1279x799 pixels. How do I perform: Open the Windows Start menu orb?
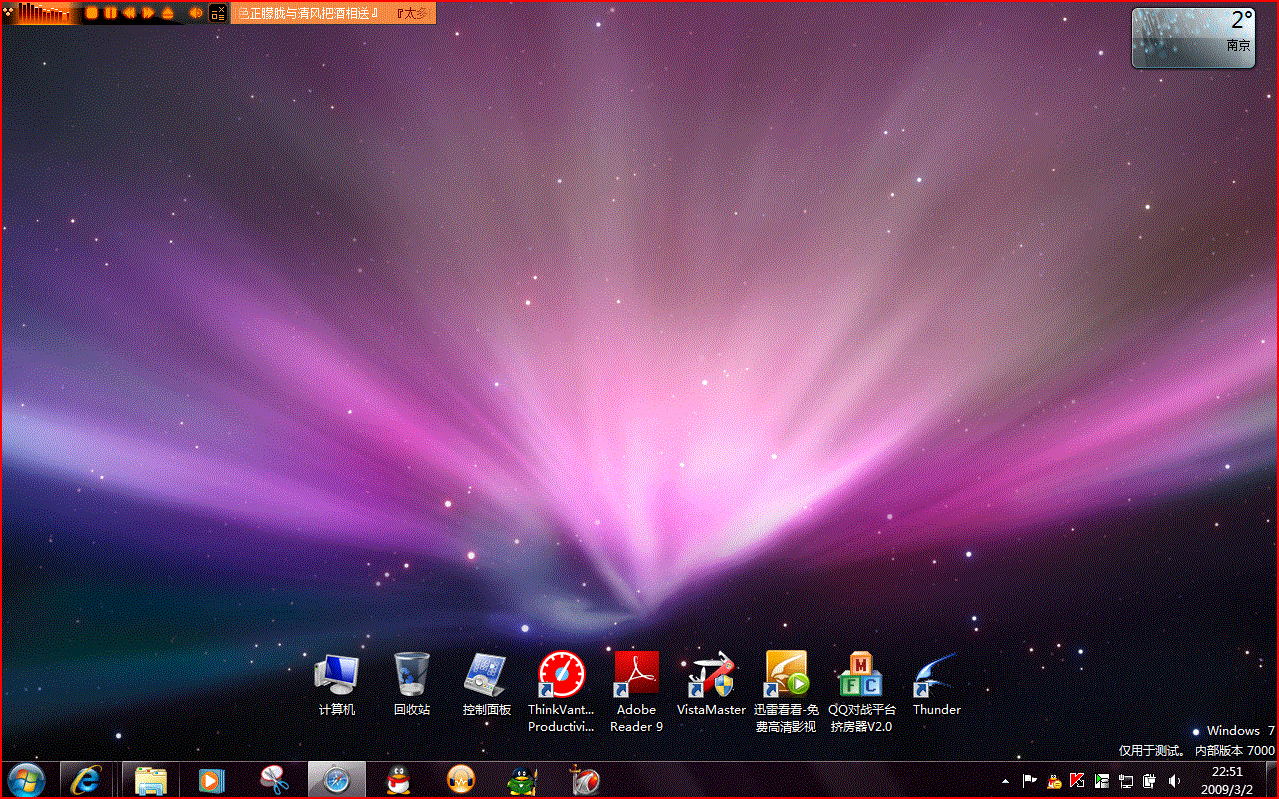[x=26, y=780]
